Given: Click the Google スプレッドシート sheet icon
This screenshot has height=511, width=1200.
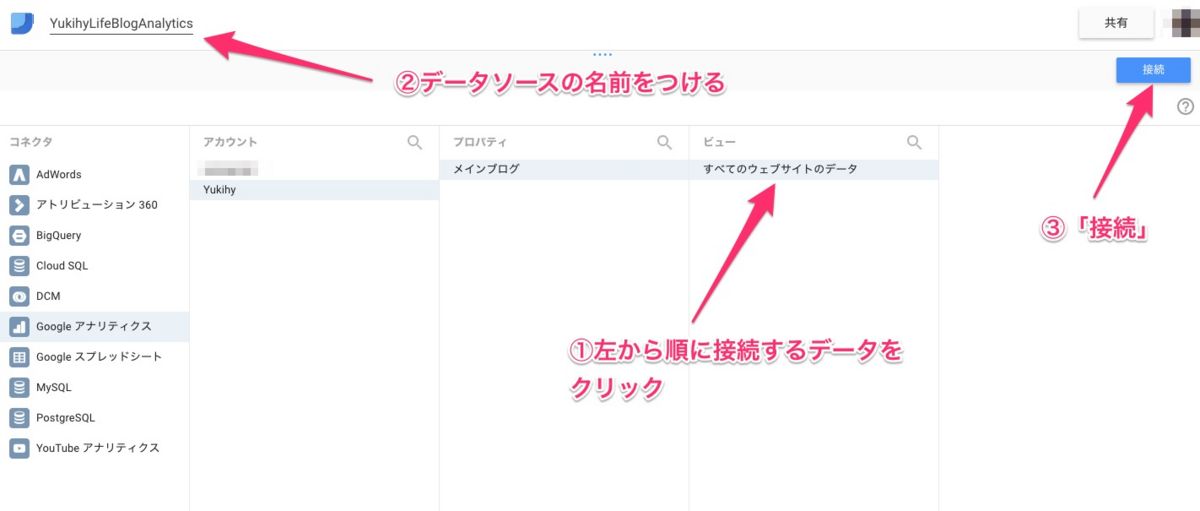Looking at the screenshot, I should point(19,357).
